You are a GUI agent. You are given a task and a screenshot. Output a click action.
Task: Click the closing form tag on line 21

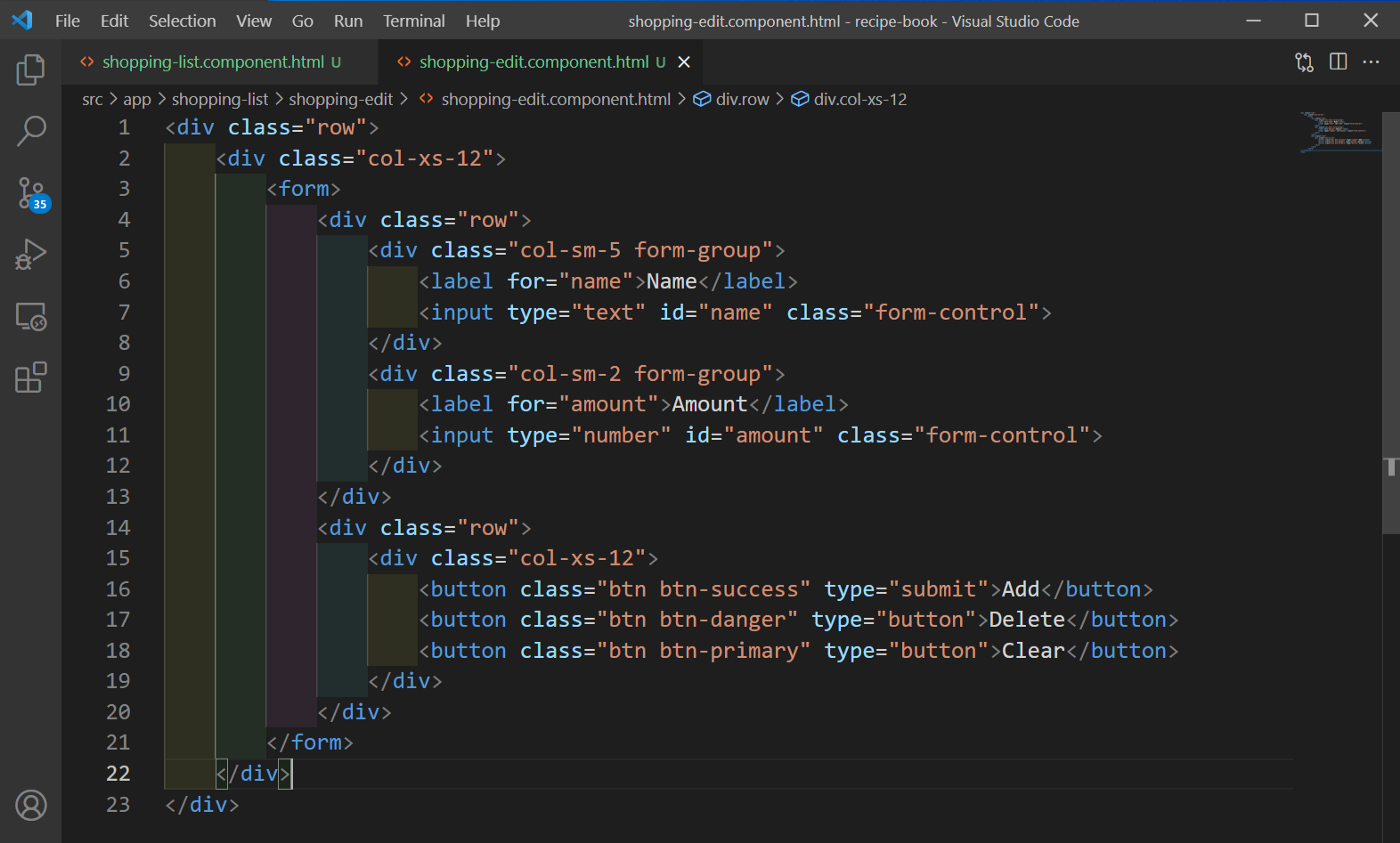pos(310,742)
